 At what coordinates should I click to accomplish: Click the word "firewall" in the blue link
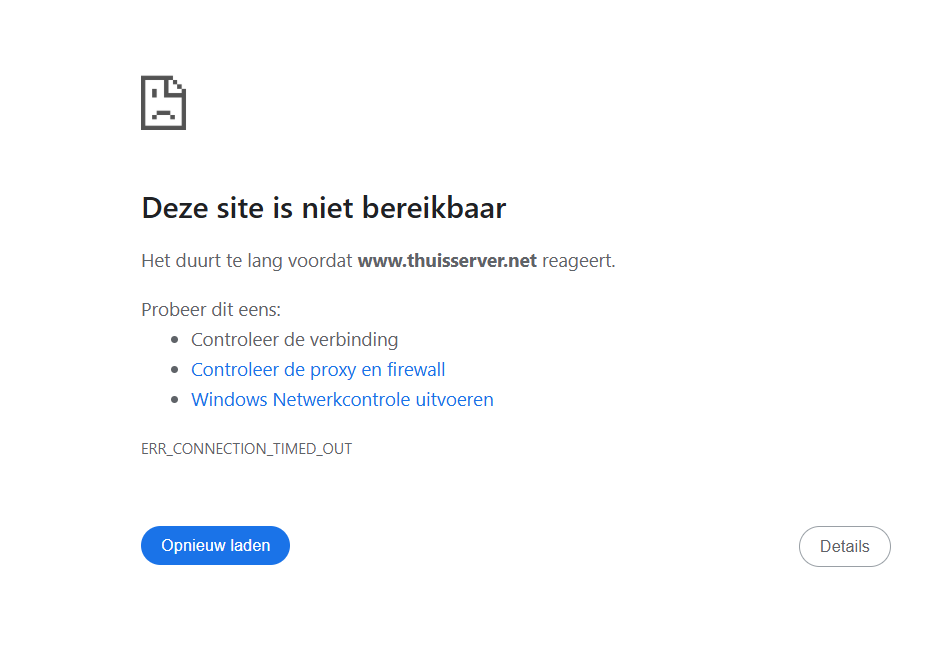click(x=416, y=370)
